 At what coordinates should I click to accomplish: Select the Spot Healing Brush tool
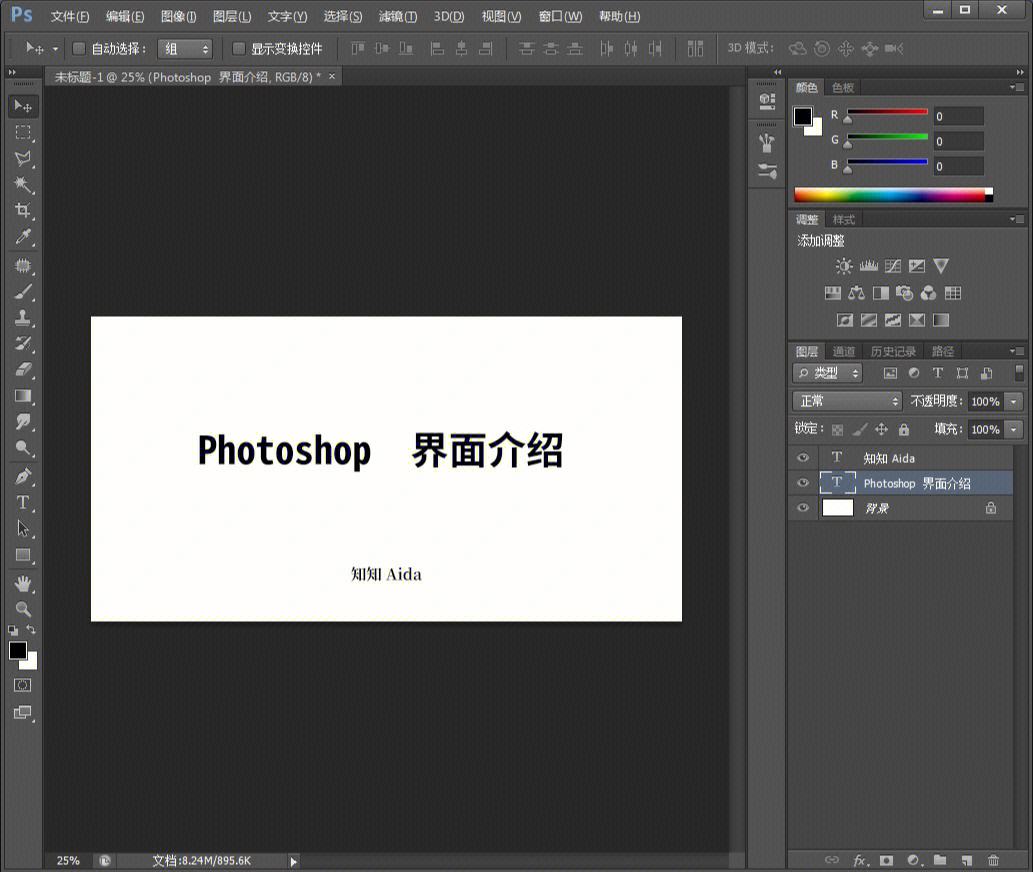23,265
